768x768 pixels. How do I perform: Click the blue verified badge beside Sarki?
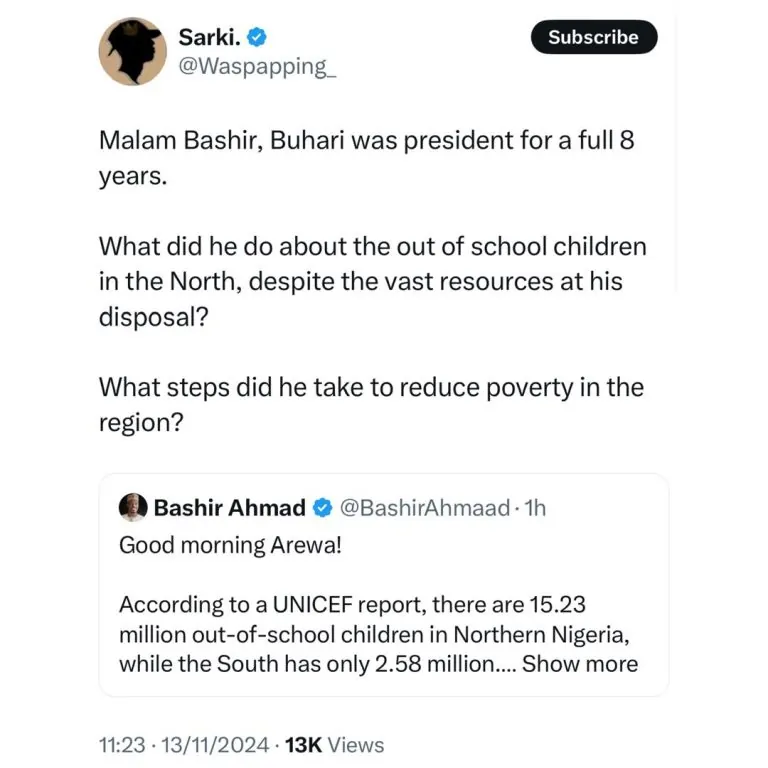(x=257, y=38)
